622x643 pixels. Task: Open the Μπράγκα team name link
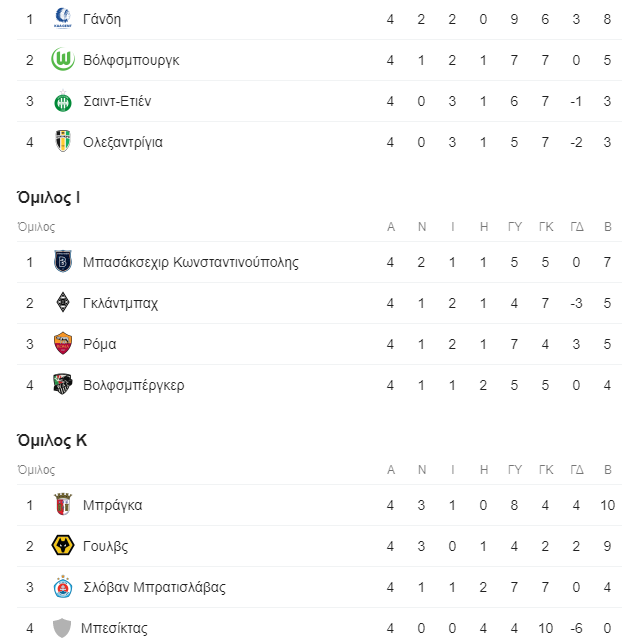(112, 505)
